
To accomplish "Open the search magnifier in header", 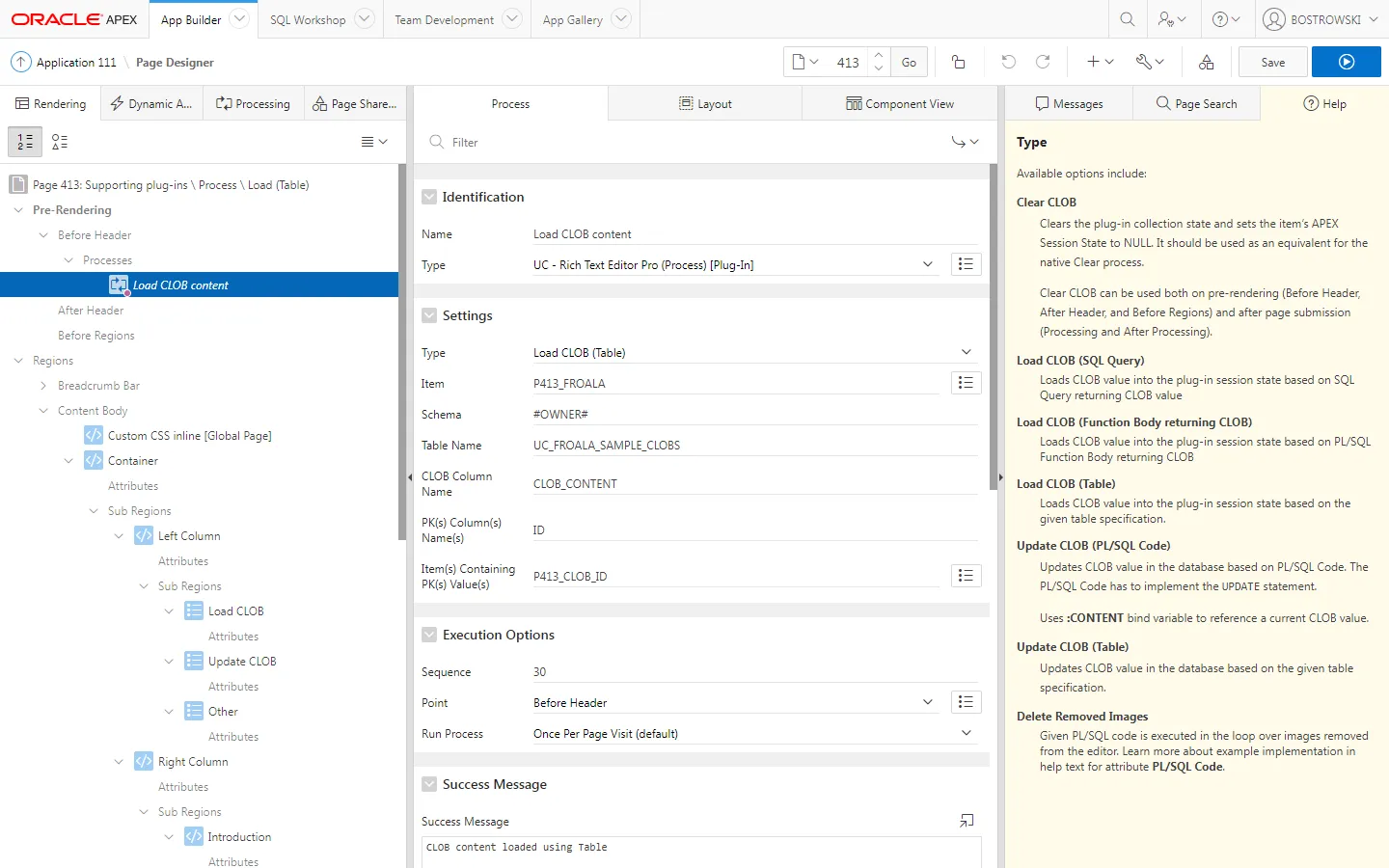I will [1127, 19].
